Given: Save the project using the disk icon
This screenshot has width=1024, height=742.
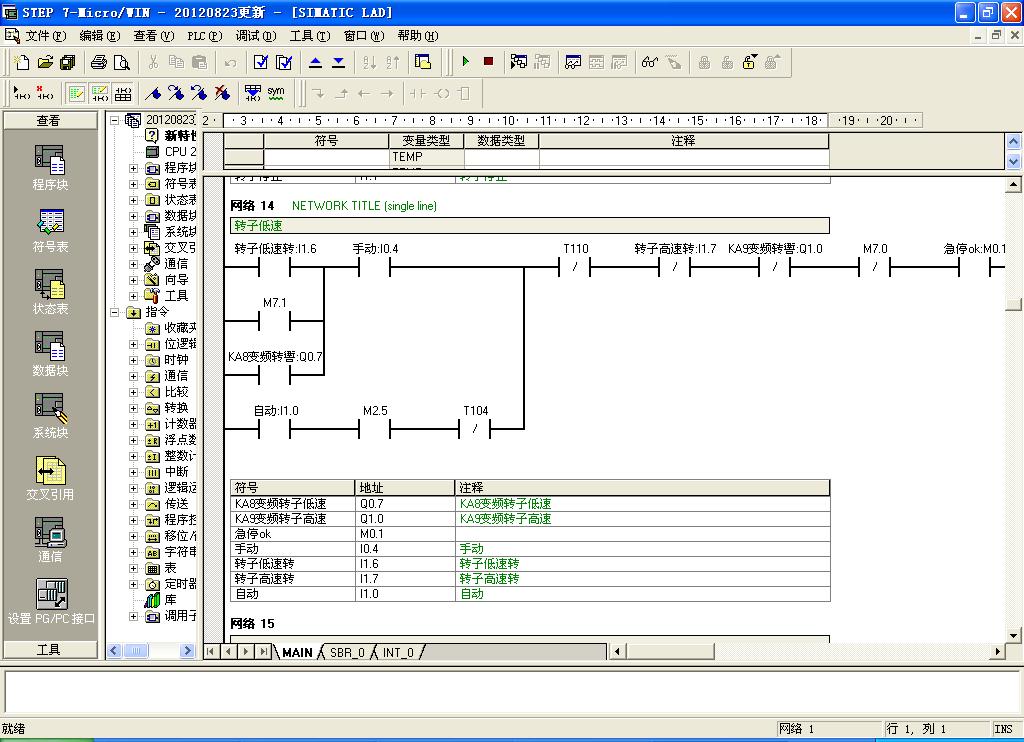Looking at the screenshot, I should [67, 62].
